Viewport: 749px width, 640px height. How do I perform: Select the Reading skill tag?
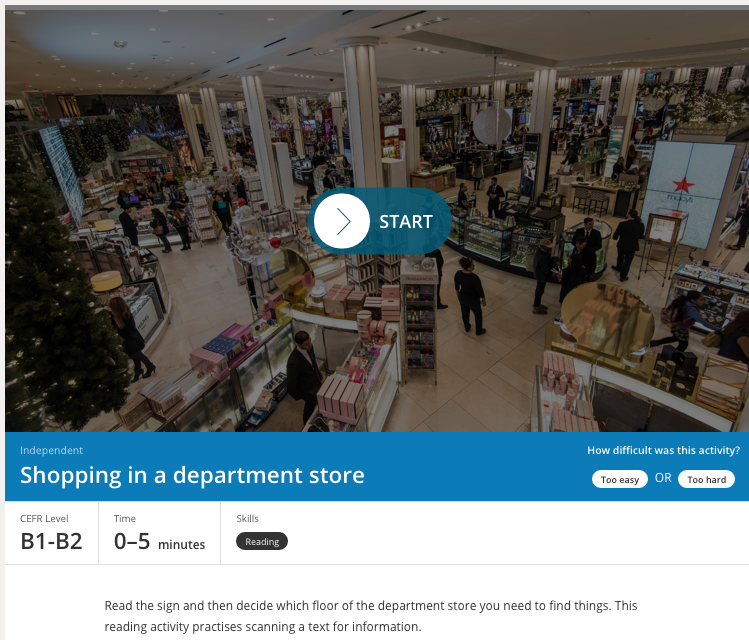(262, 541)
